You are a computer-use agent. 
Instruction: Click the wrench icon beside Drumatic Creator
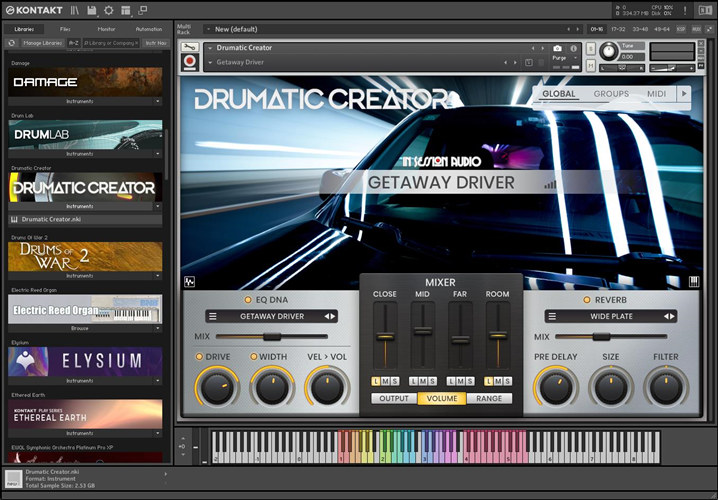coord(190,48)
